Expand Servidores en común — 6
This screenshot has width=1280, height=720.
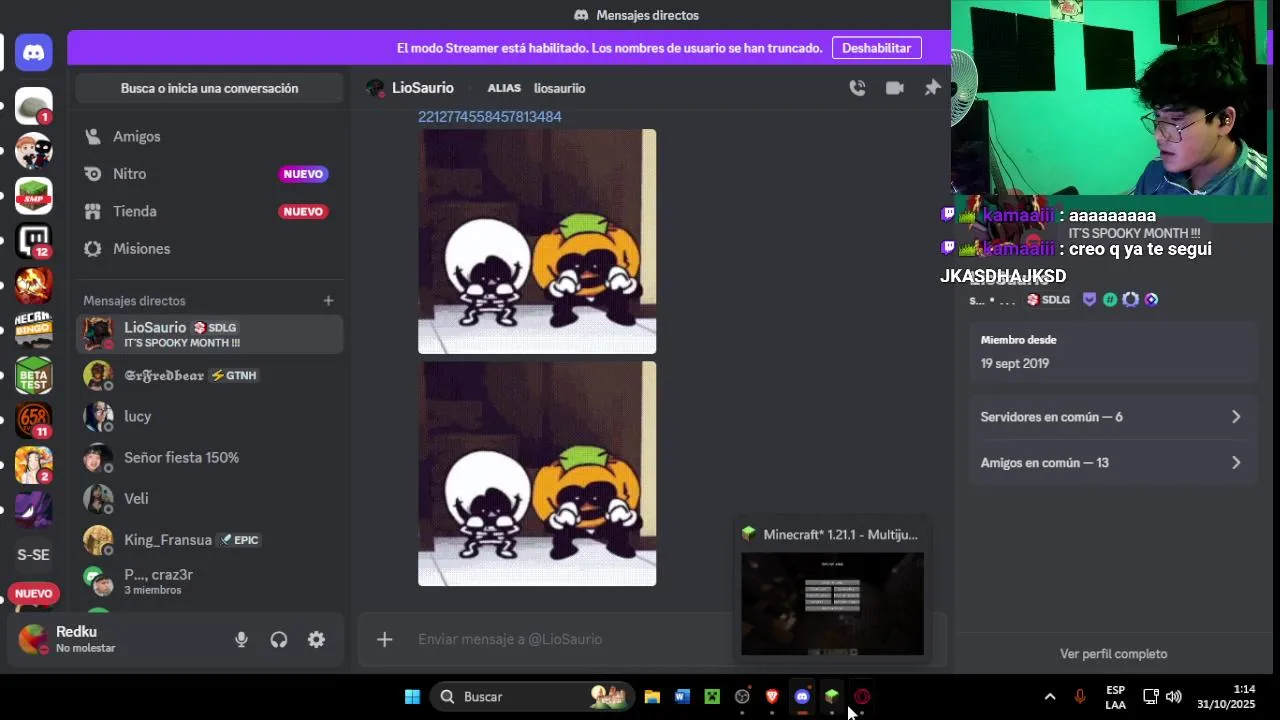click(1112, 417)
